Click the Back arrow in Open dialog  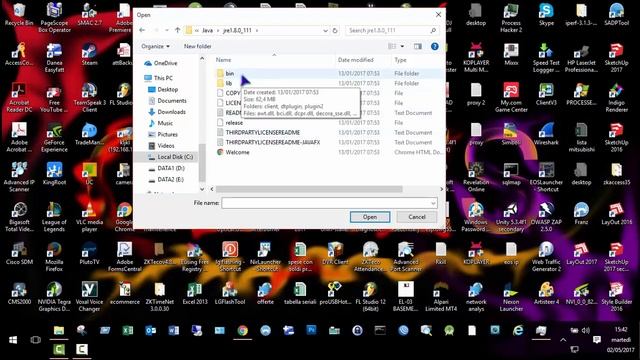(x=142, y=30)
